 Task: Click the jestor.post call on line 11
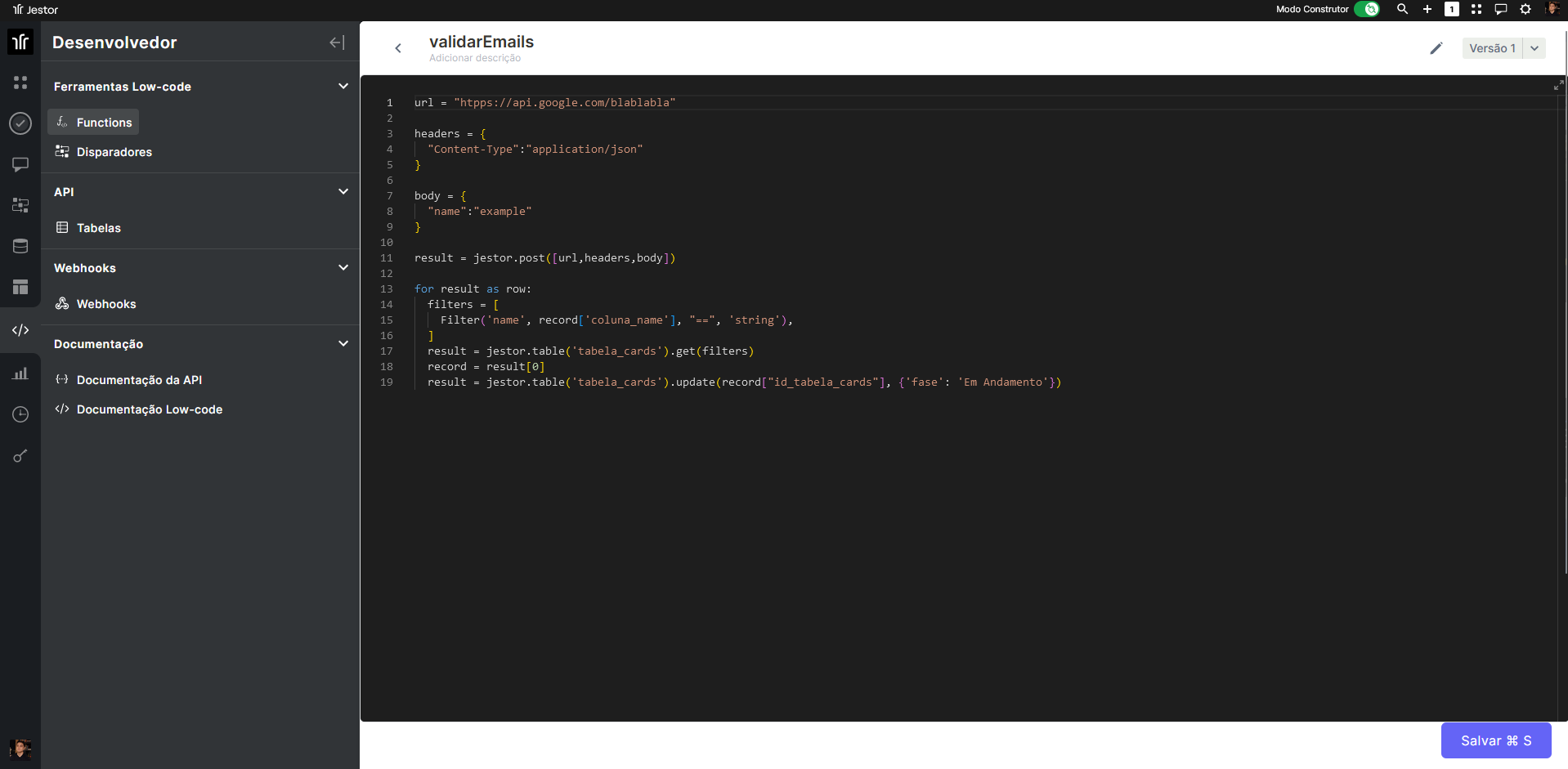[x=545, y=257]
